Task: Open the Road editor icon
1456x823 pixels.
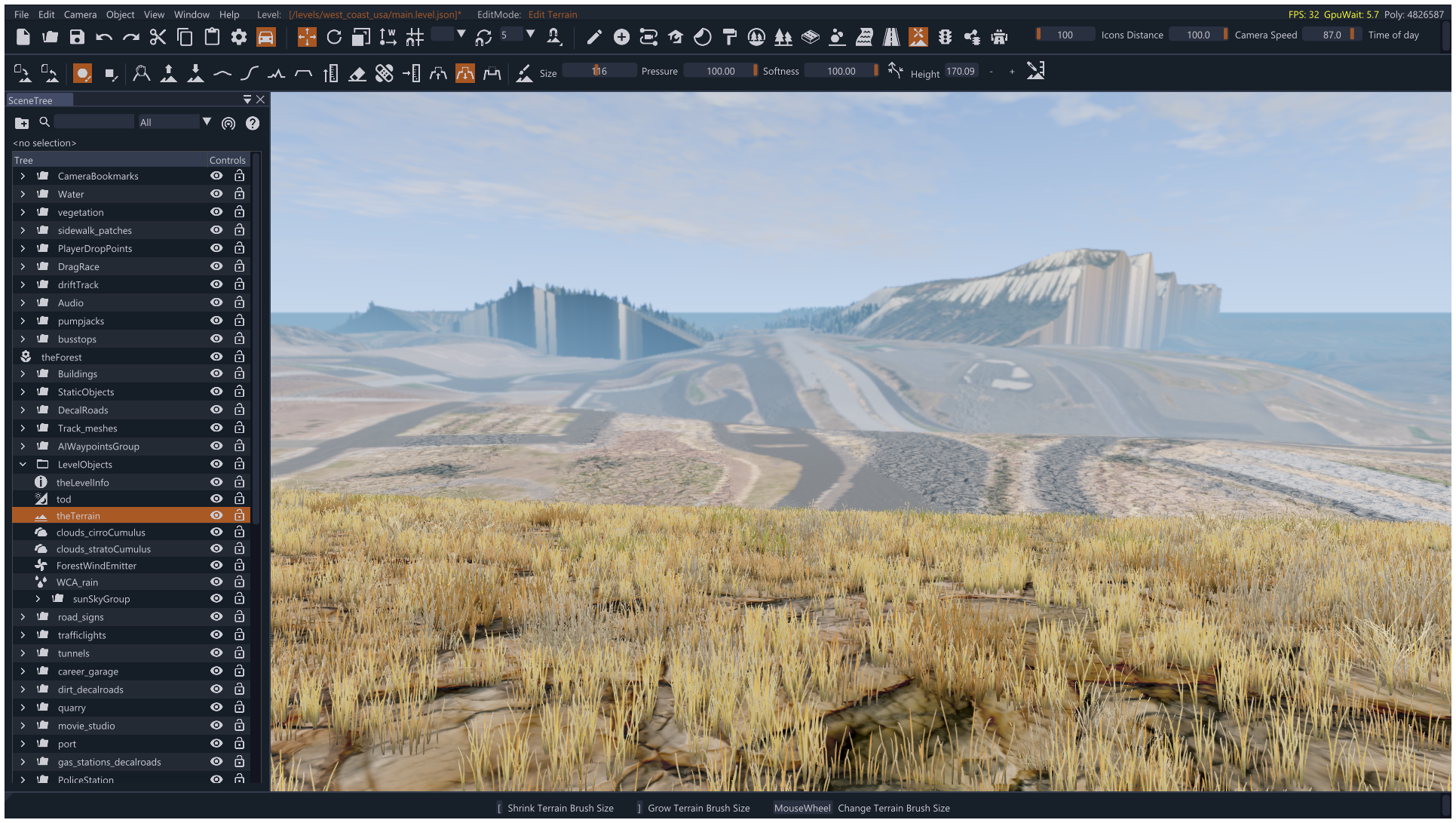Action: pyautogui.click(x=891, y=37)
